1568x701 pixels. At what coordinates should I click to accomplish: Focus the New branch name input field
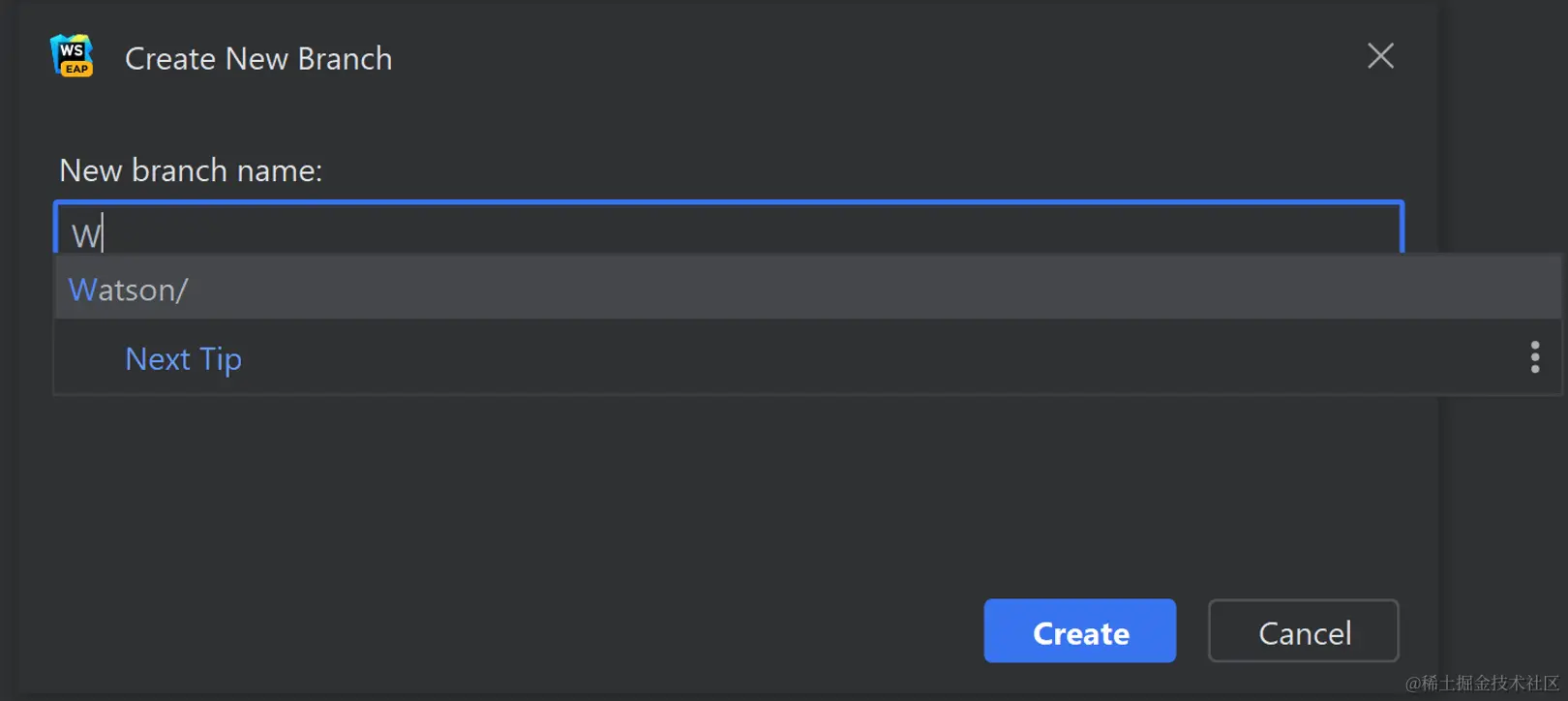[726, 230]
